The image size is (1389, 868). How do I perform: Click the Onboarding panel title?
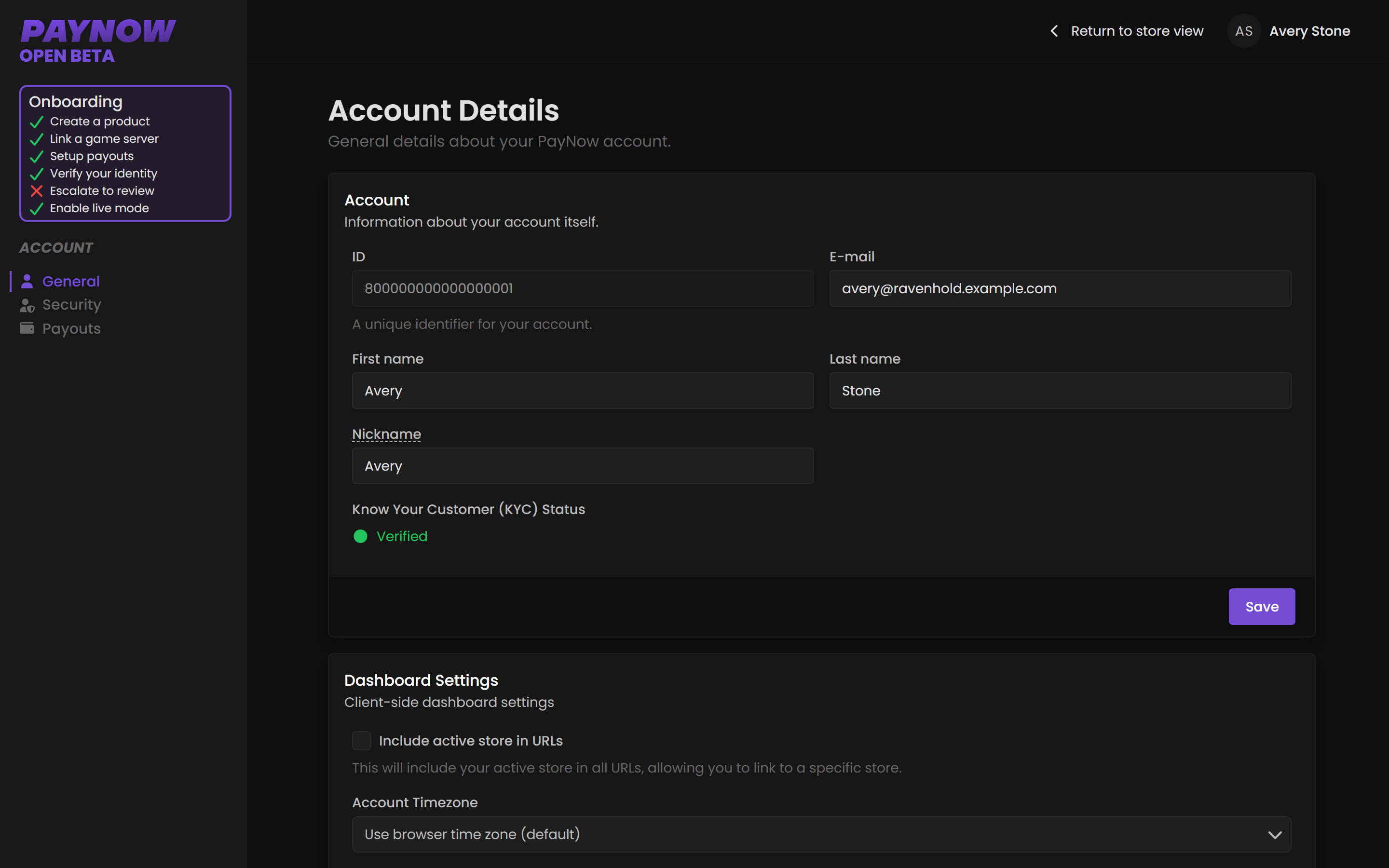(76, 102)
